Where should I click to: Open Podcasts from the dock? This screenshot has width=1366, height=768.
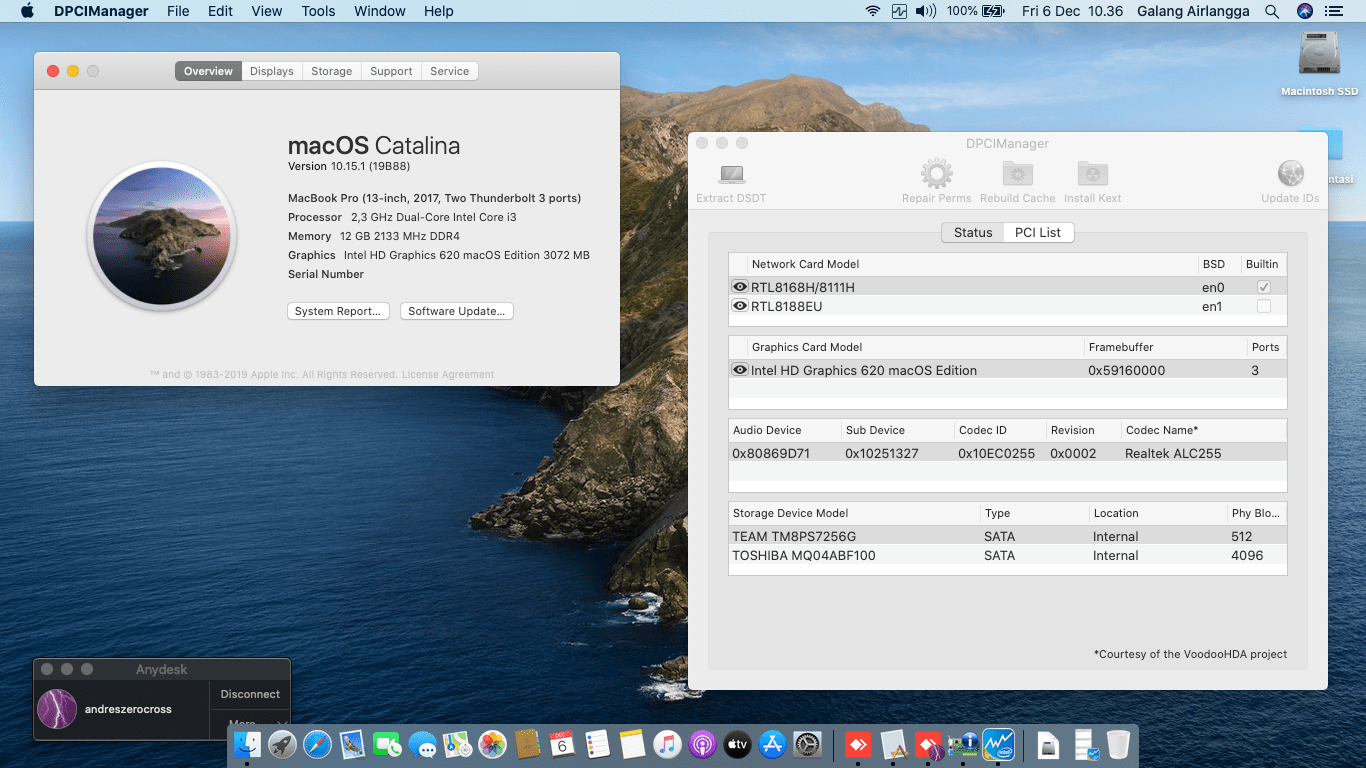click(x=702, y=744)
